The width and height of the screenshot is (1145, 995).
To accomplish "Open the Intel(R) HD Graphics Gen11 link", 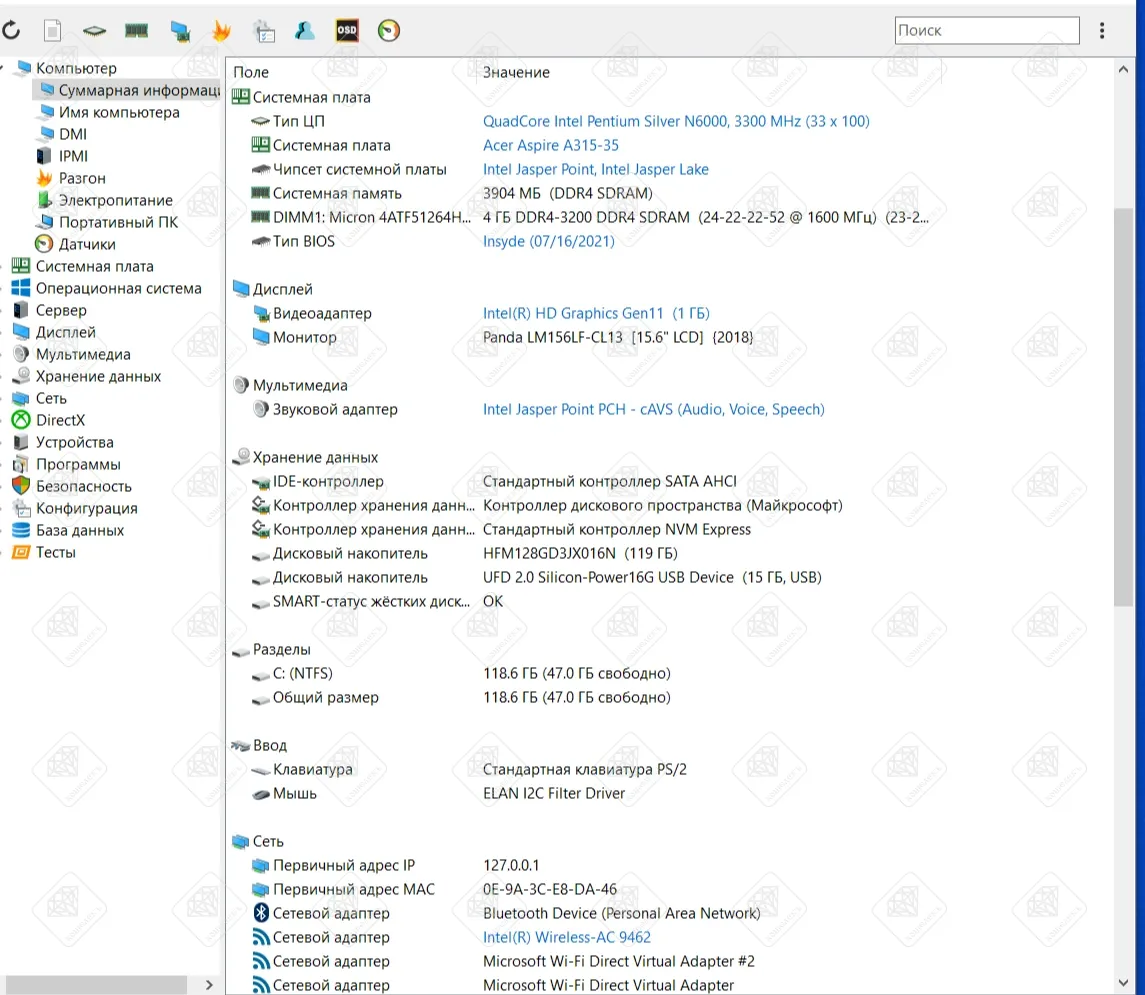I will [x=596, y=313].
